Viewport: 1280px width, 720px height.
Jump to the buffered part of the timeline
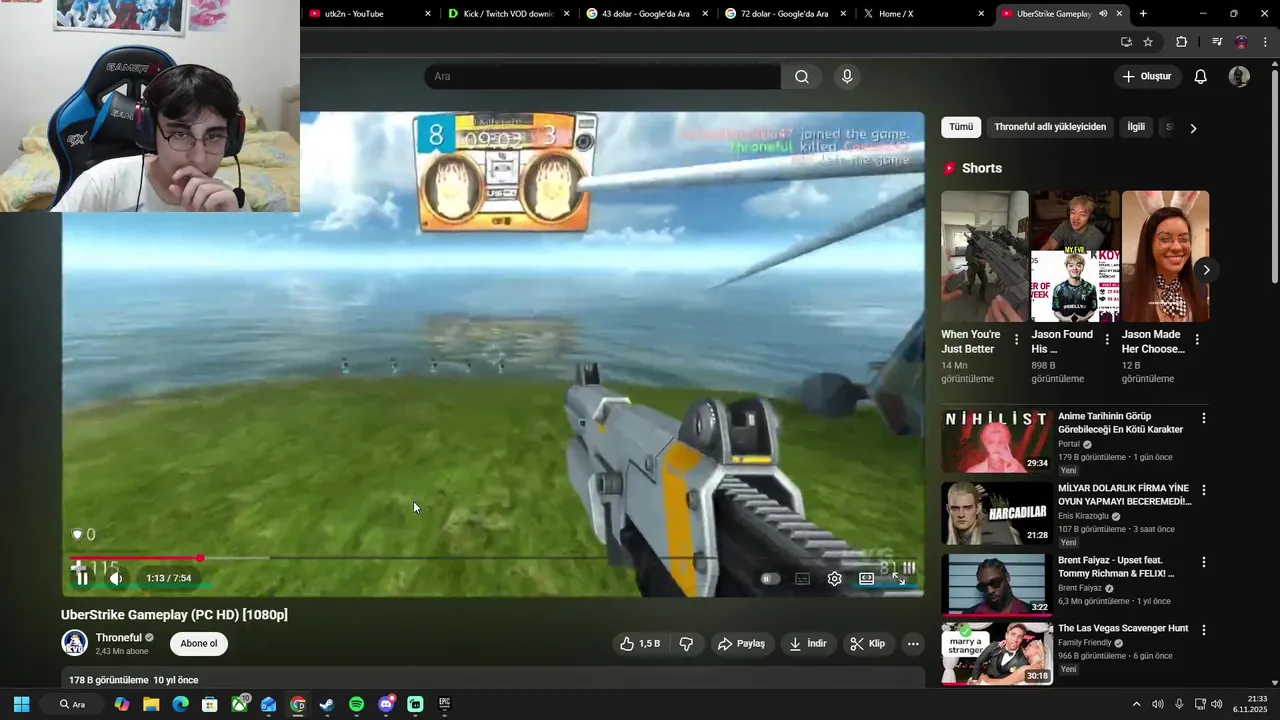[236, 558]
